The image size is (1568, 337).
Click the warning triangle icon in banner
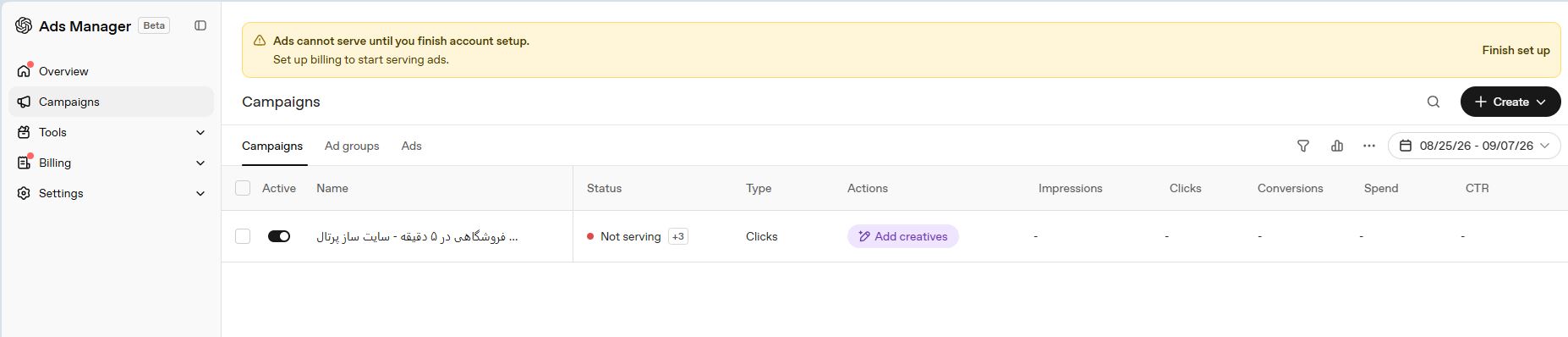[260, 41]
